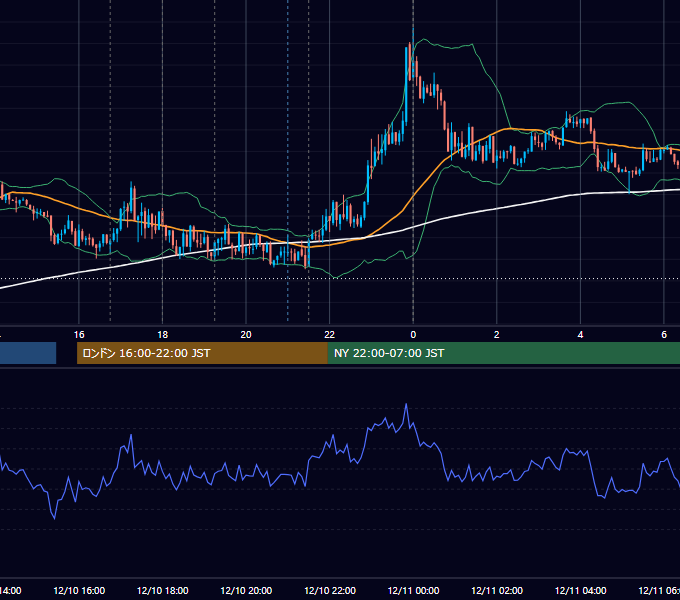
Task: Click the 0 hour label on upper time axis
Action: point(413,335)
